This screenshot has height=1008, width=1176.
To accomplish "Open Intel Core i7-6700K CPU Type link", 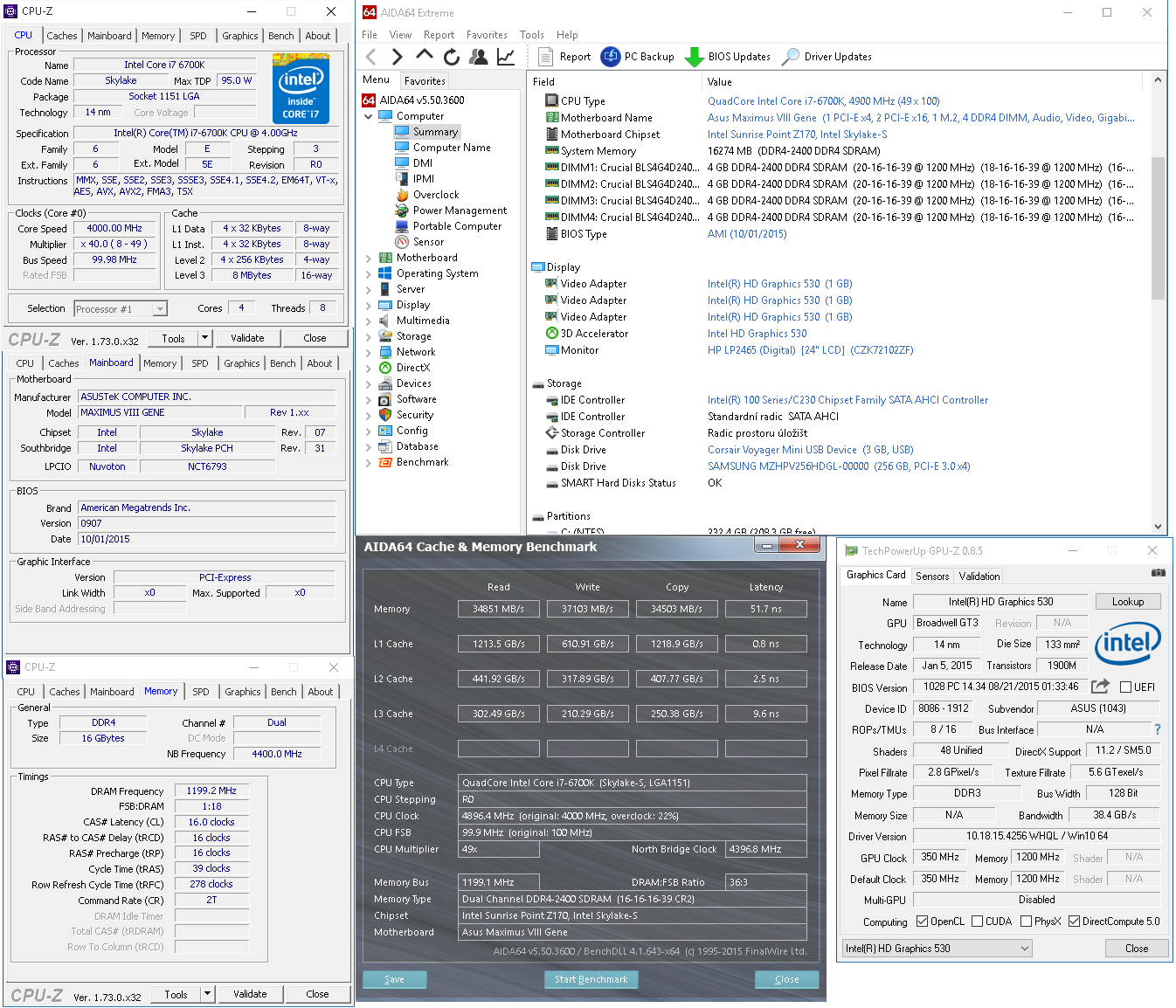I will point(824,101).
